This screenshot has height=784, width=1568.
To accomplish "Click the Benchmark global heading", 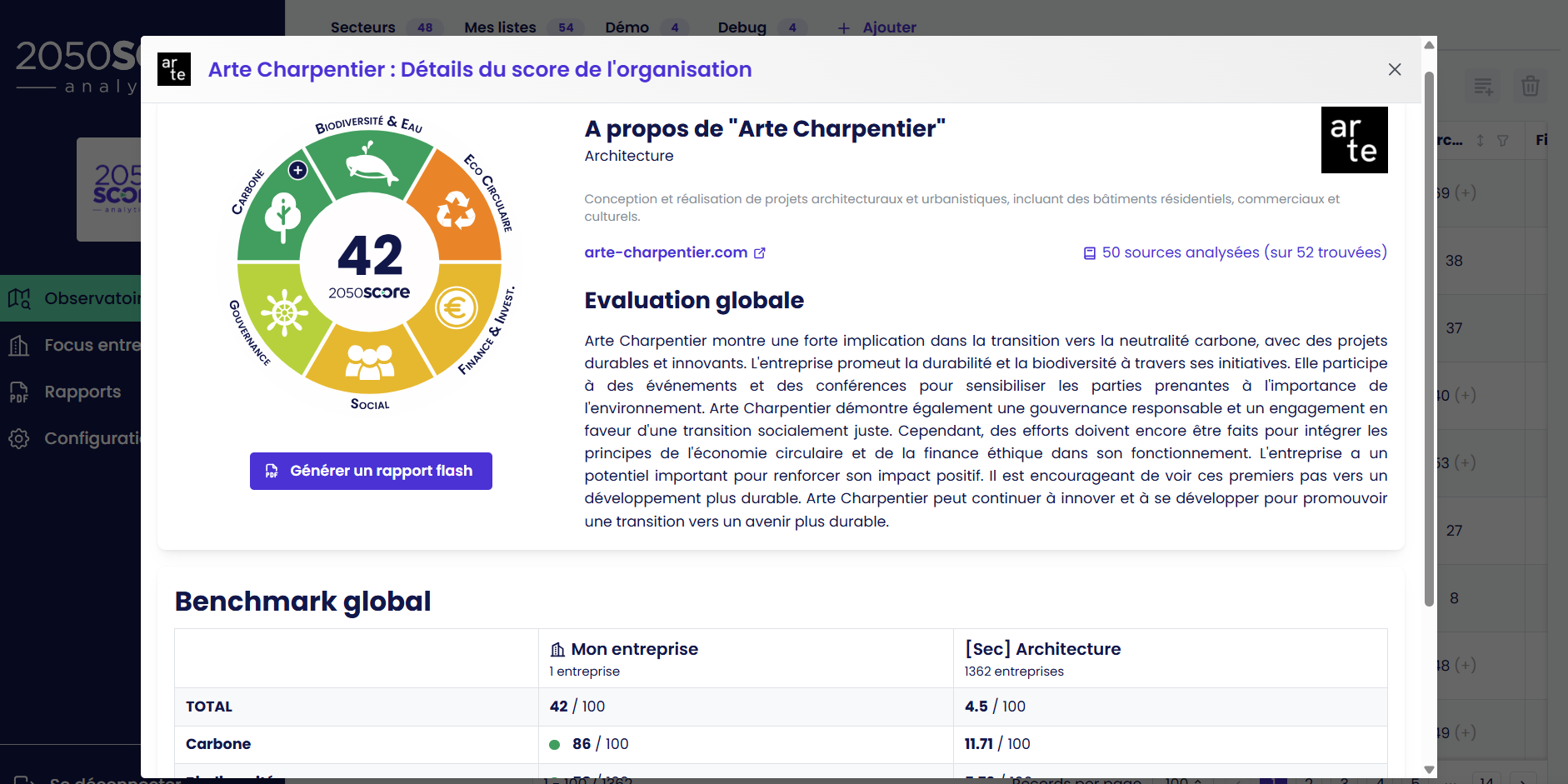I will pos(302,602).
